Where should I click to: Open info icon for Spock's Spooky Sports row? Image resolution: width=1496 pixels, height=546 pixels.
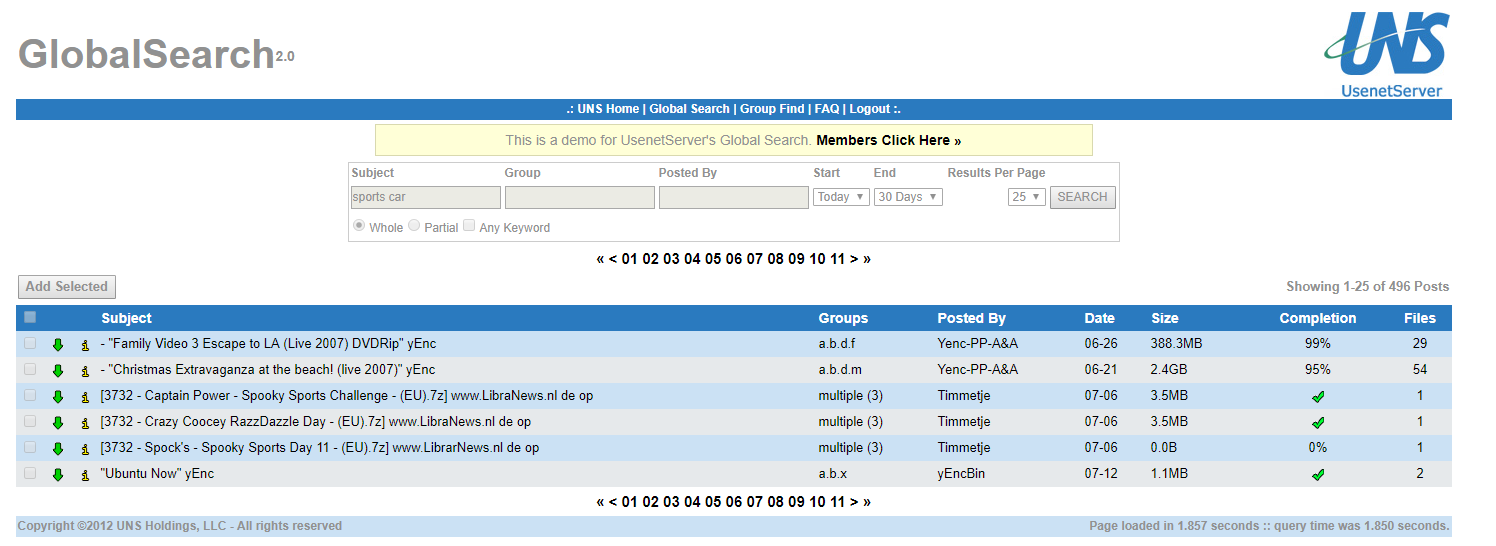tap(86, 448)
